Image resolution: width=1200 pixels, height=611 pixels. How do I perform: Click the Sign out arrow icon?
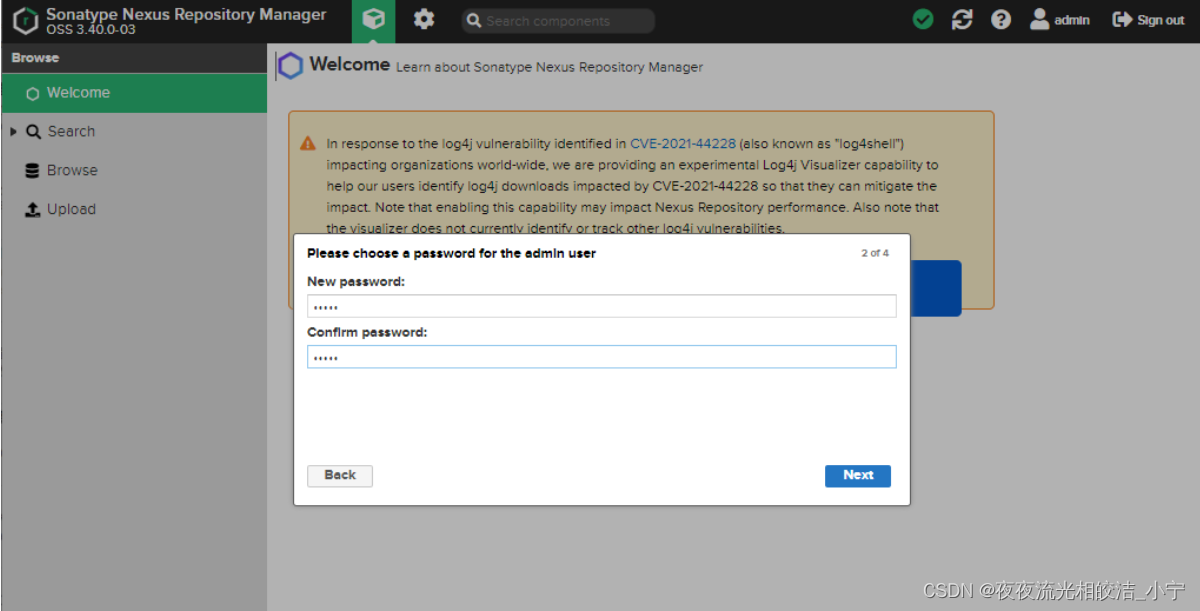point(1122,20)
